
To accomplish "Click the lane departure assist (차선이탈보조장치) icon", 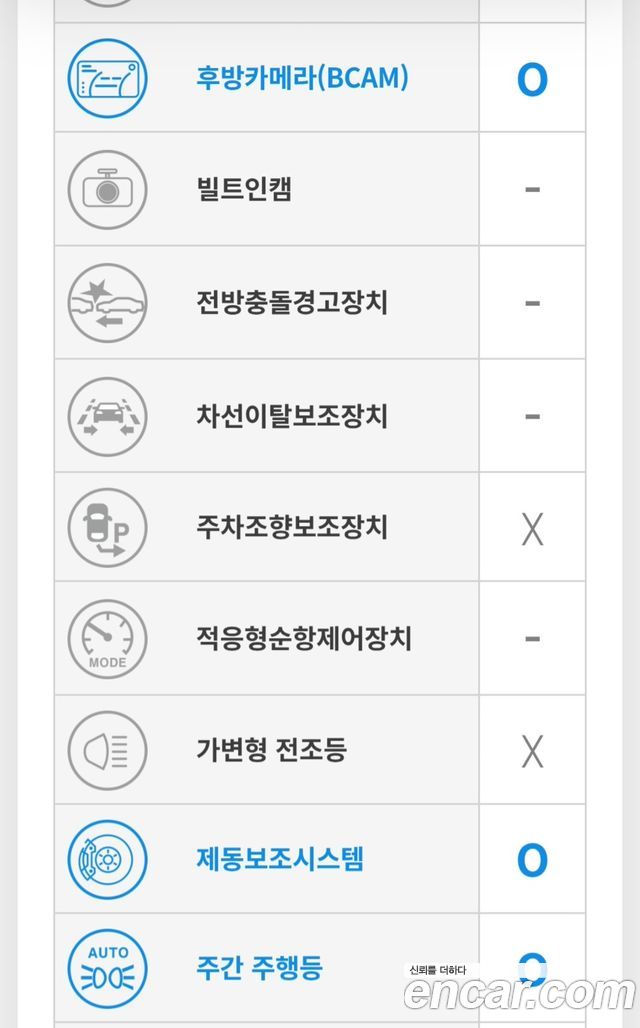I will coord(108,416).
